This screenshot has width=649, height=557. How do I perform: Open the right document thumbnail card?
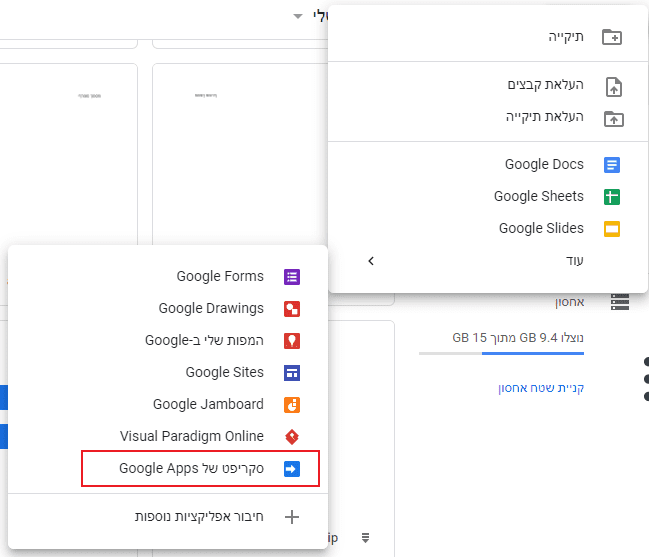pos(240,154)
